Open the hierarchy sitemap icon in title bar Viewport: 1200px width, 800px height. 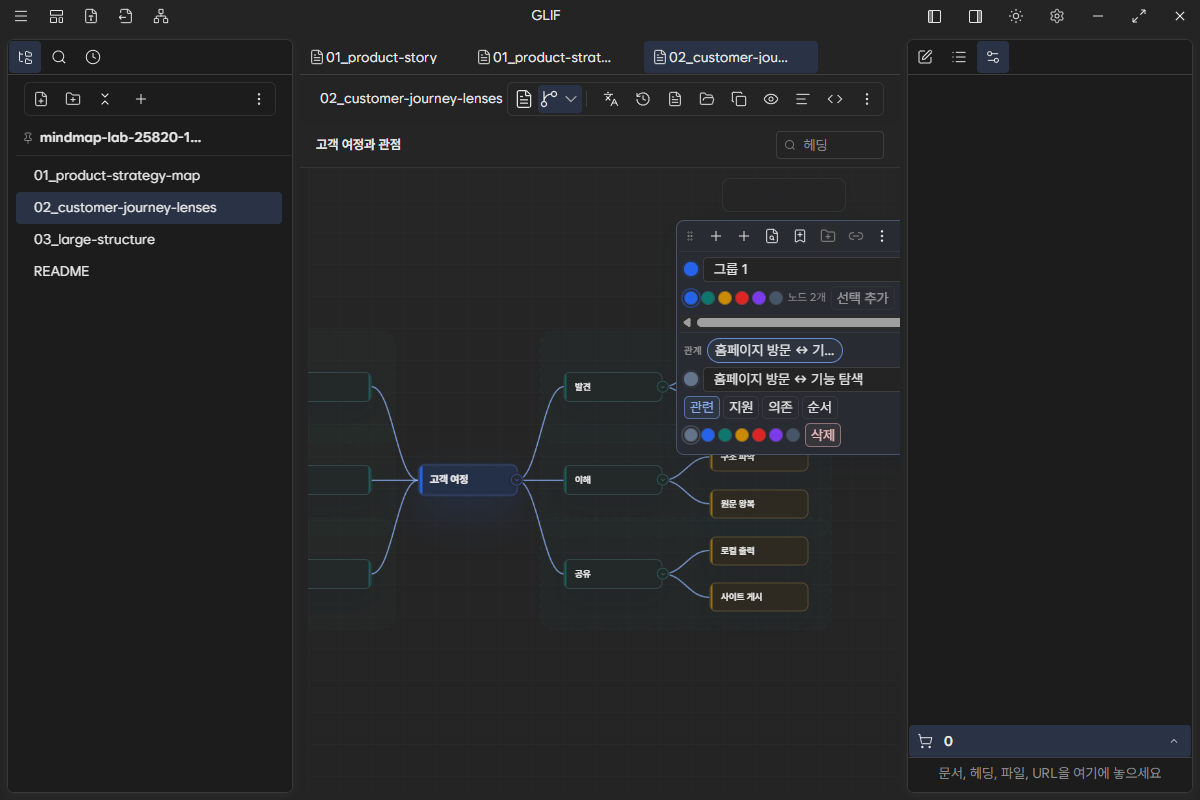tap(161, 16)
